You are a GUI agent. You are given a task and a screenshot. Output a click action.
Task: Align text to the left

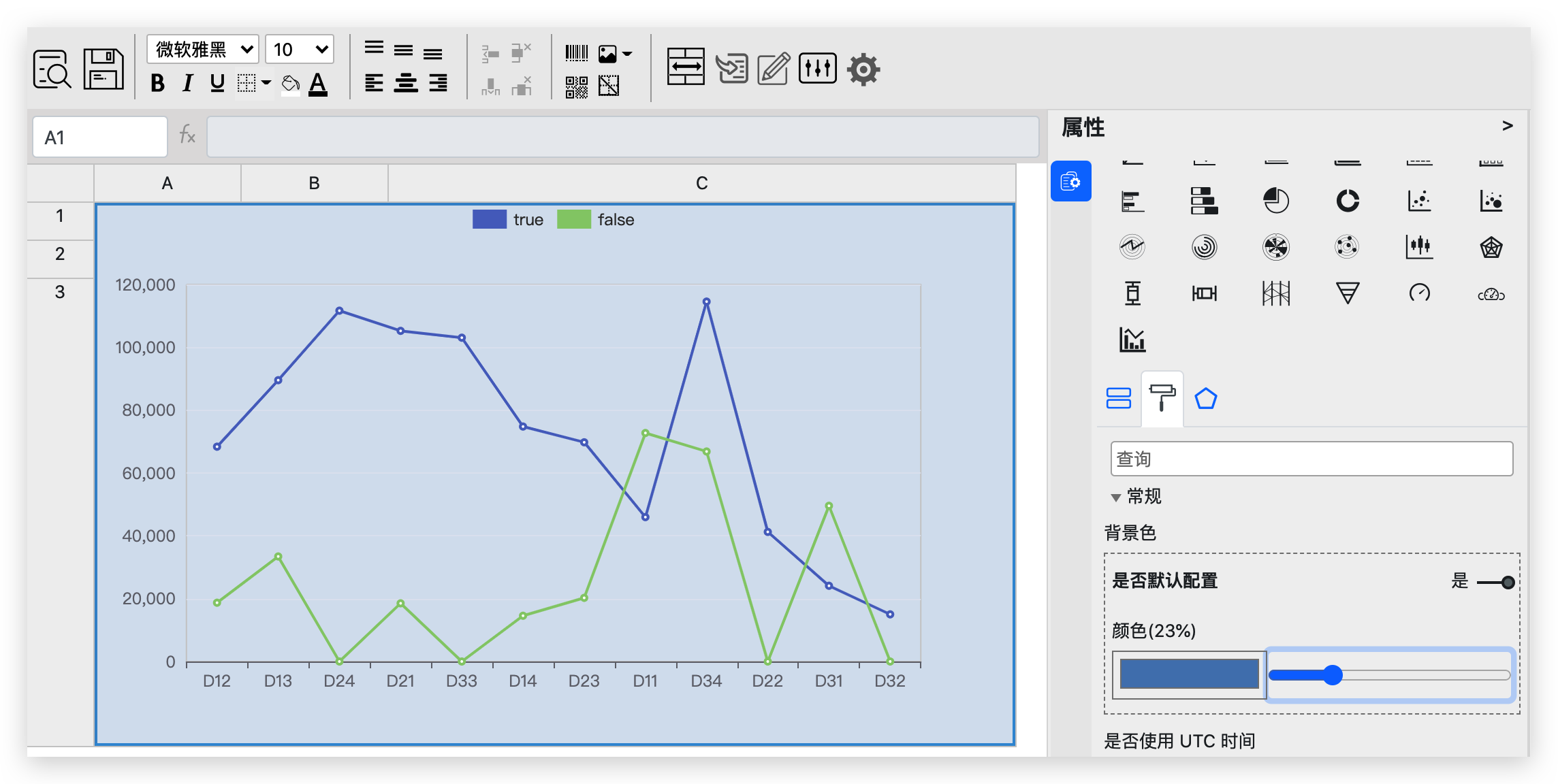pos(374,83)
